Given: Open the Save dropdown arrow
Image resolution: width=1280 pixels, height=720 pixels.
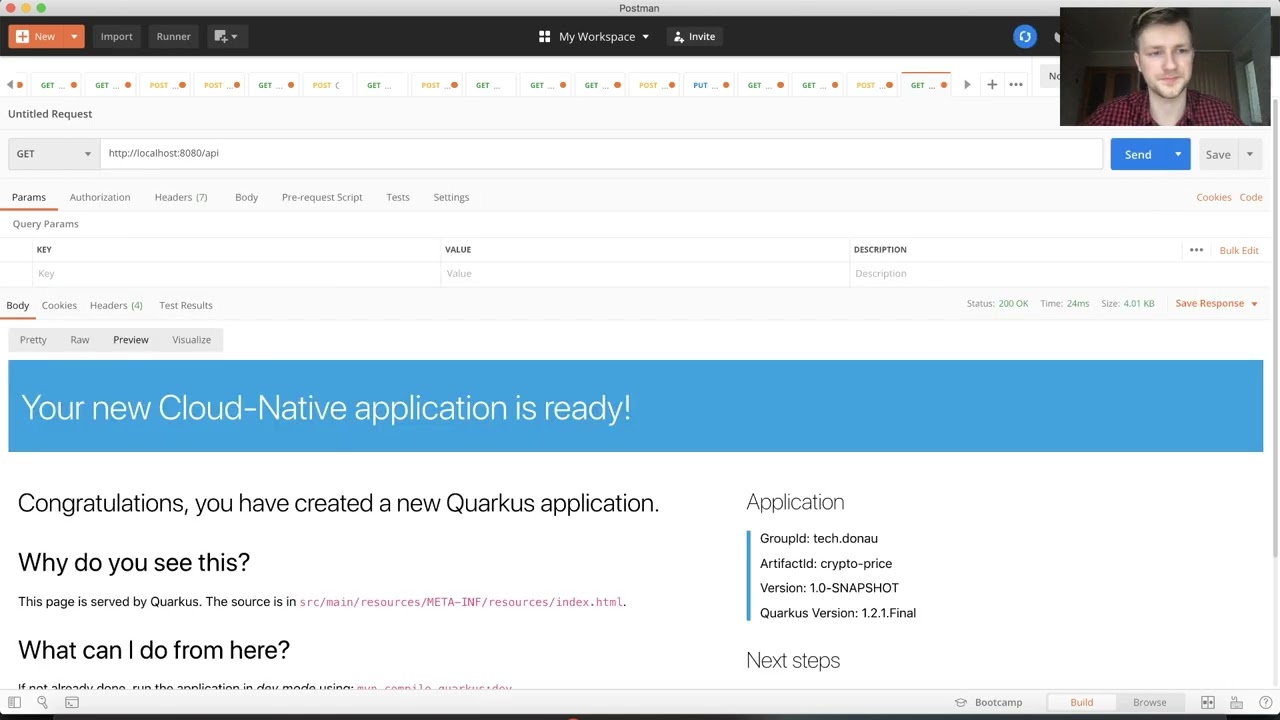Looking at the screenshot, I should [x=1249, y=154].
